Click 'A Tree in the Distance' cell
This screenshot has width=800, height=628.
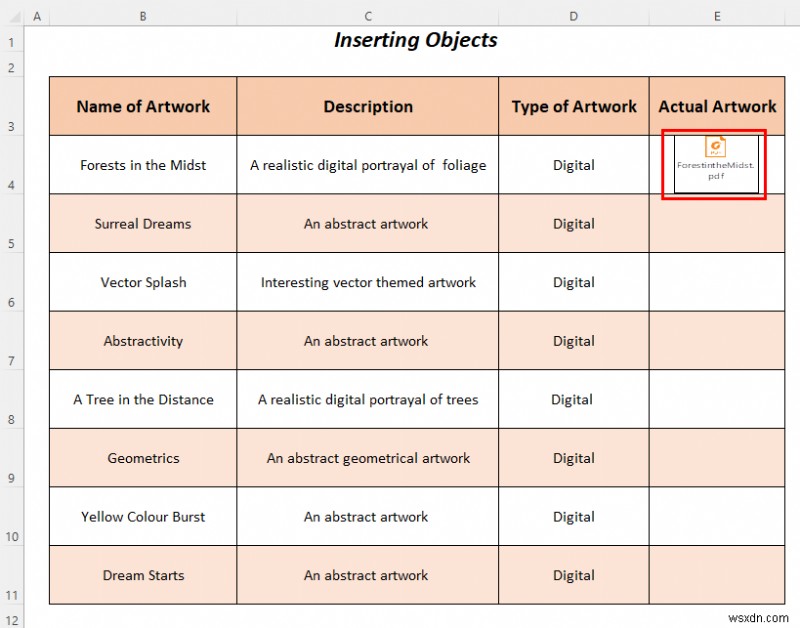click(143, 399)
